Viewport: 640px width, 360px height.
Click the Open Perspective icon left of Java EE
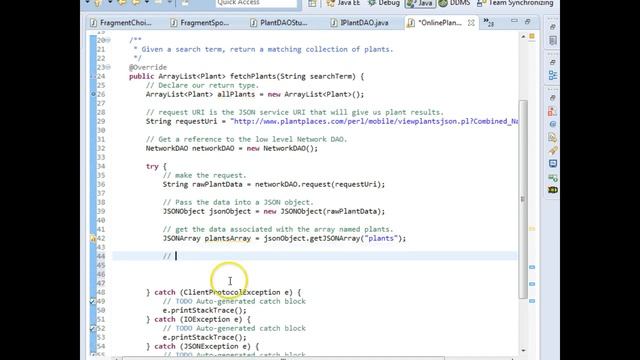pos(312,3)
